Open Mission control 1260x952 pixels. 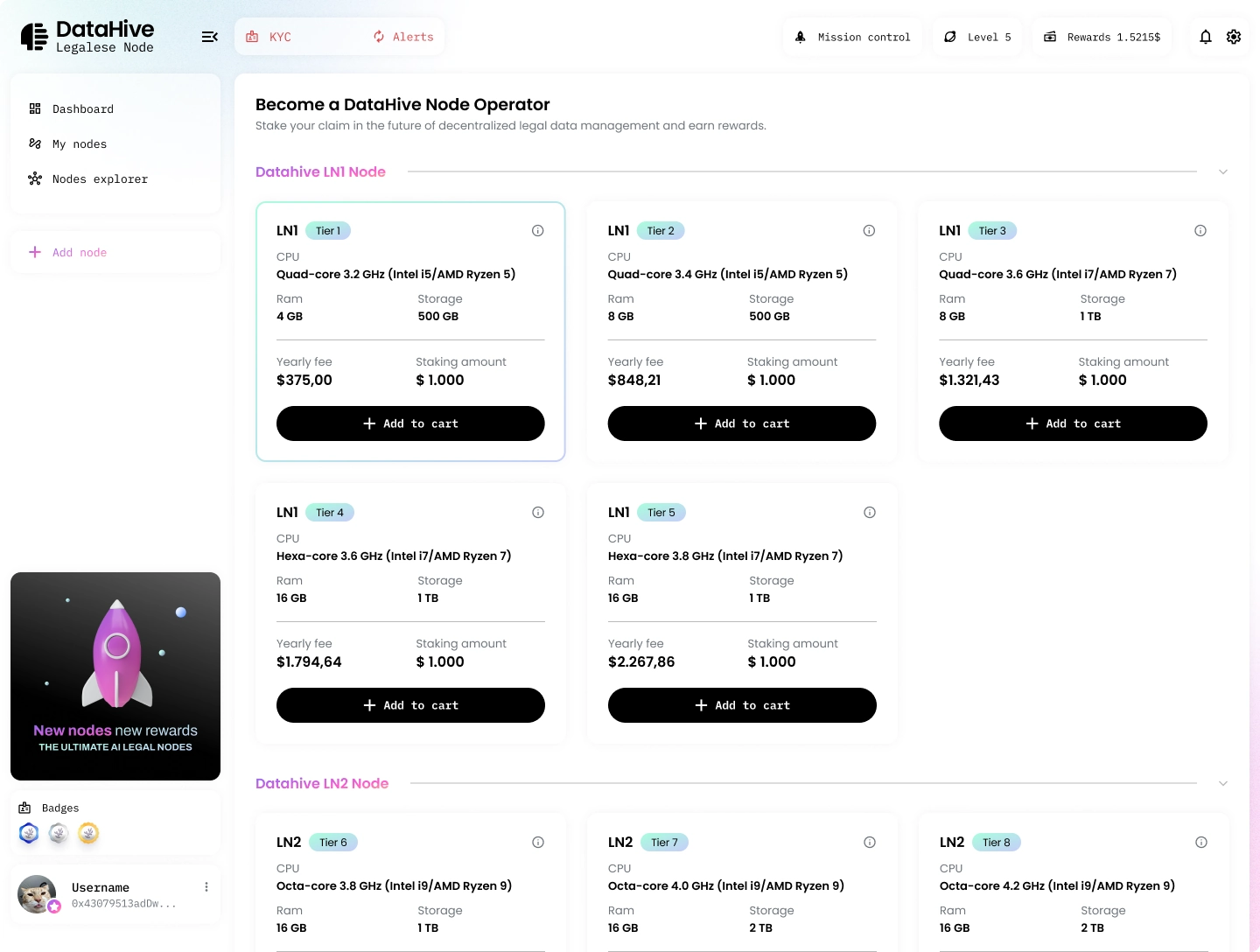point(853,37)
